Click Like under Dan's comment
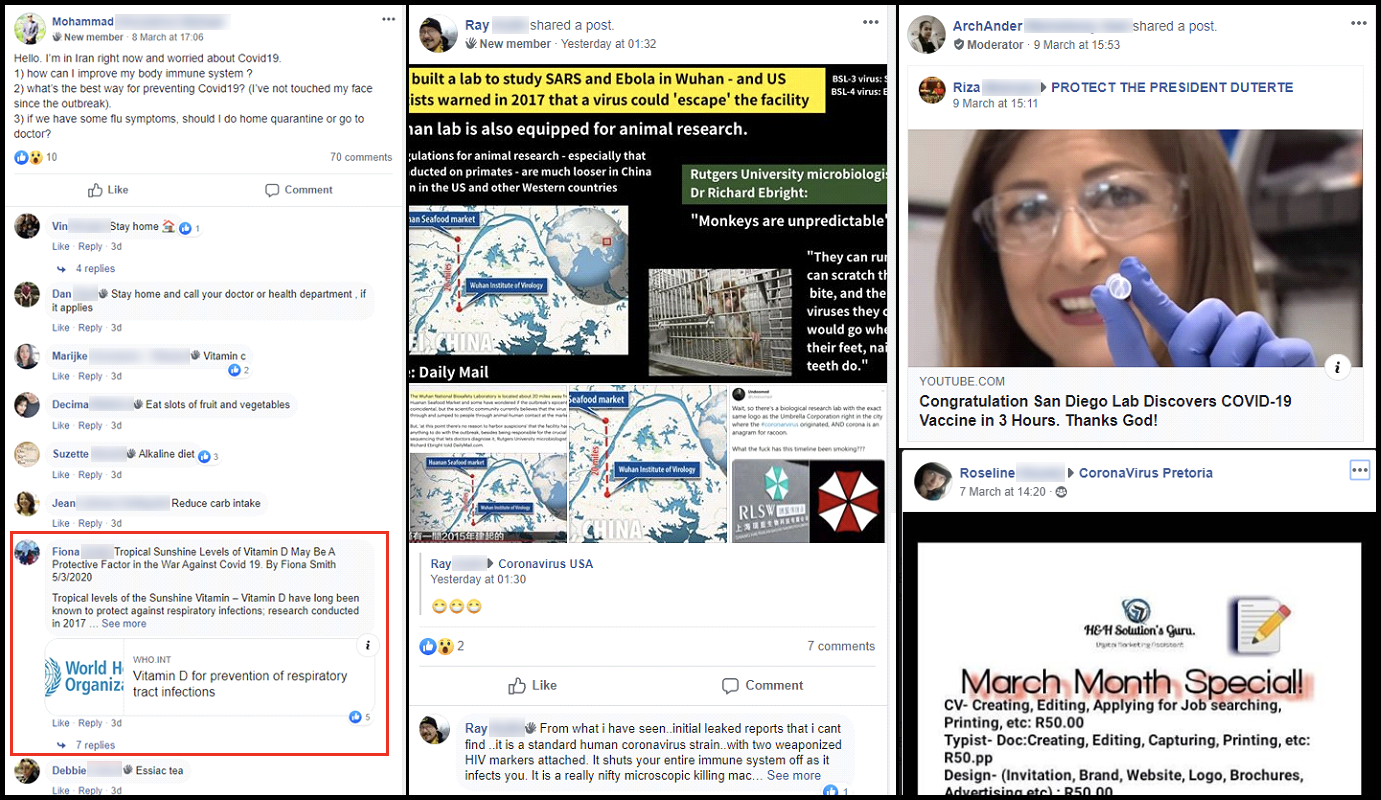Screen dimensions: 1381x800 coord(61,328)
